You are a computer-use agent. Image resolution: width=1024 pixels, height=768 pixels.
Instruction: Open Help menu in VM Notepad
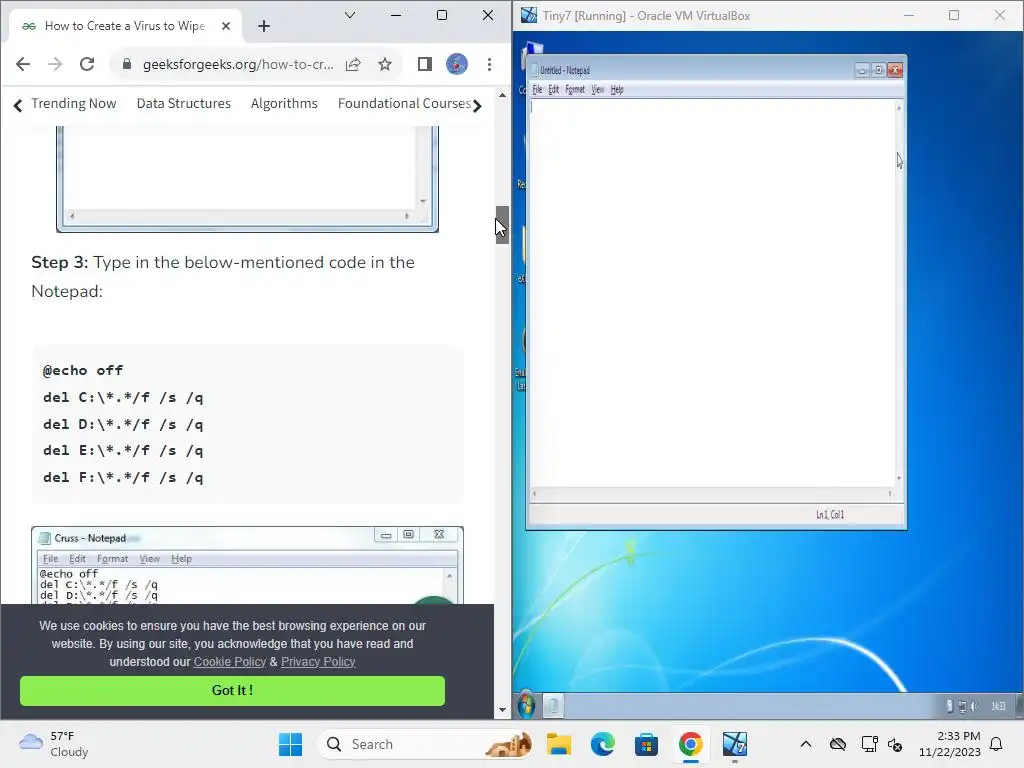(617, 89)
